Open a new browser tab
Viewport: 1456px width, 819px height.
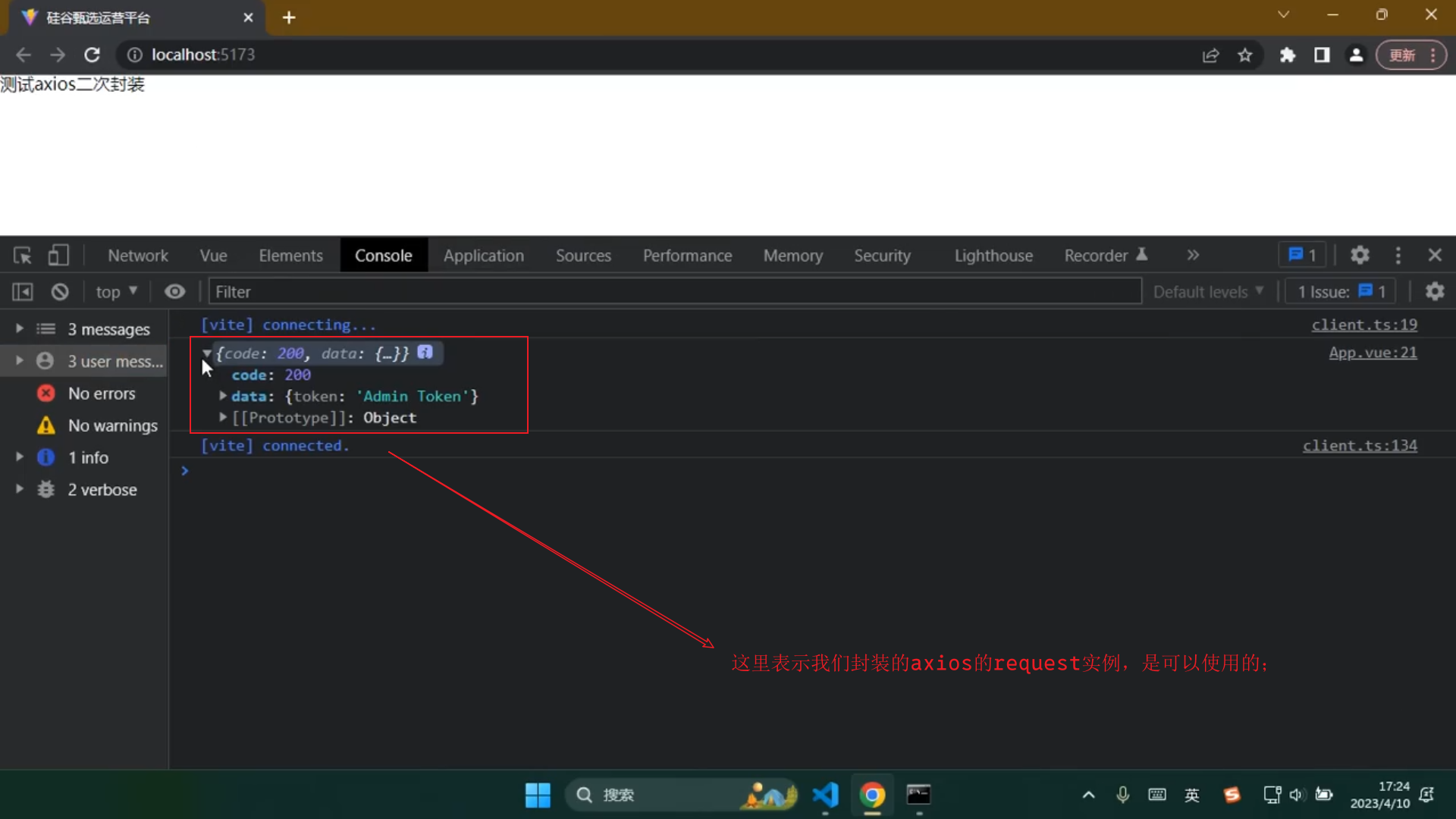(289, 17)
